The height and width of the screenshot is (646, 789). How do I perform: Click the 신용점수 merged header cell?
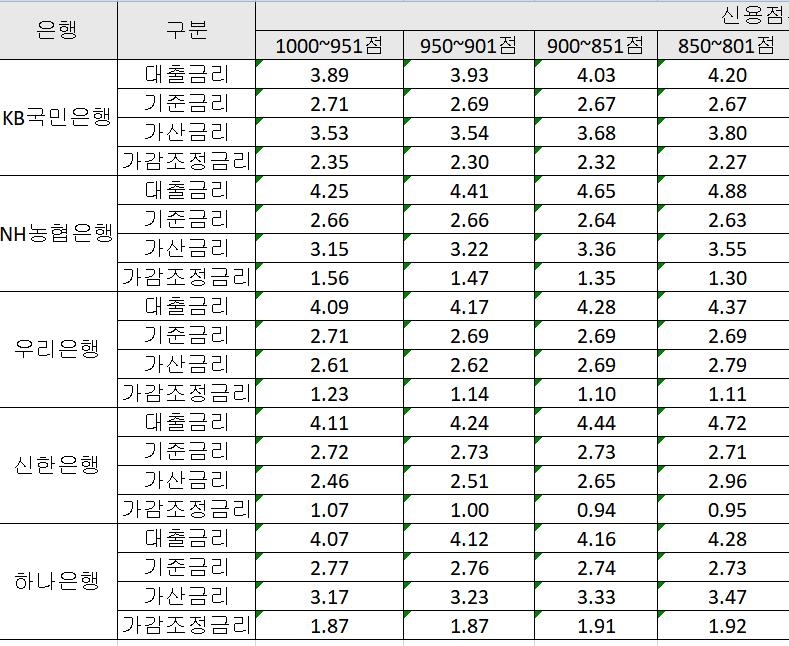pos(750,15)
